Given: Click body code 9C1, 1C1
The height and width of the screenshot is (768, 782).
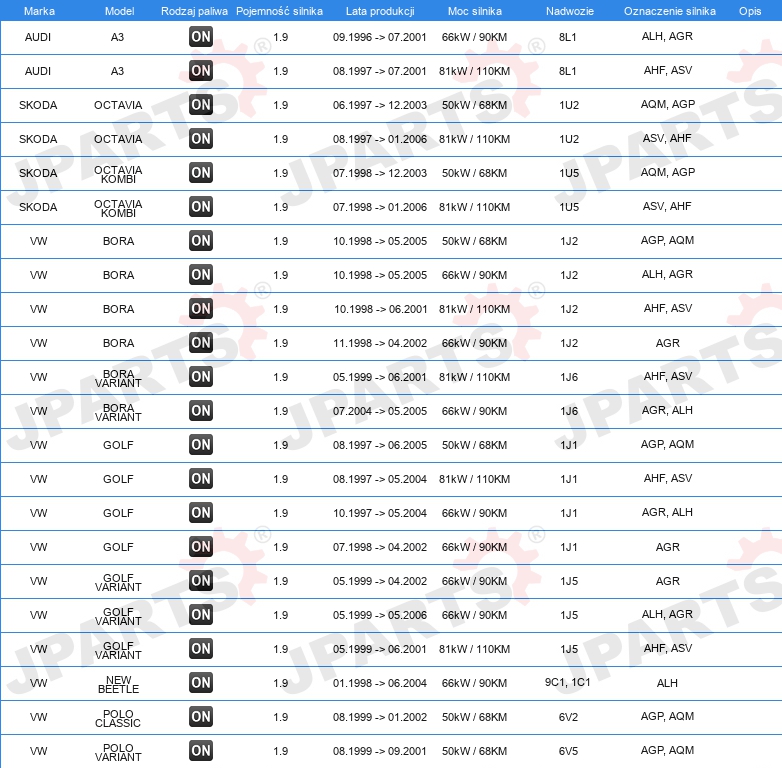Looking at the screenshot, I should (568, 682).
